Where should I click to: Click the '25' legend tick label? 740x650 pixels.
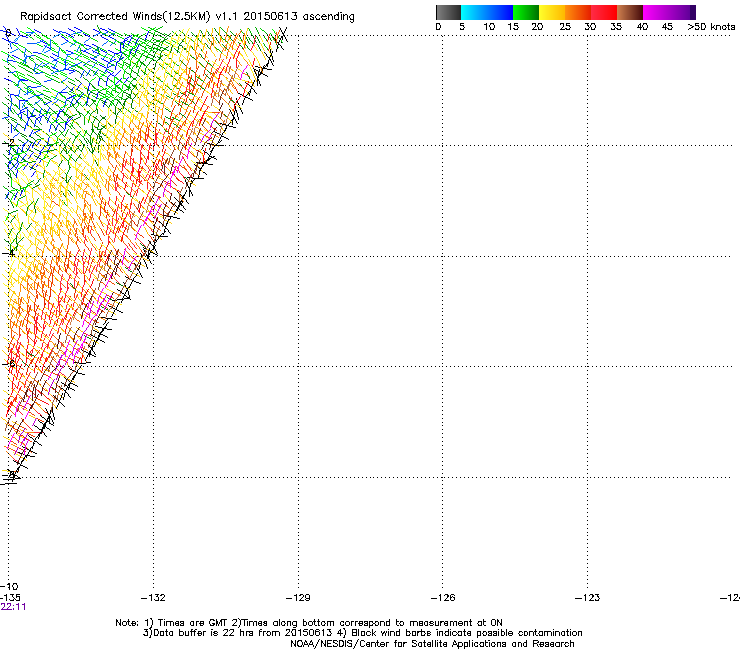pyautogui.click(x=565, y=27)
